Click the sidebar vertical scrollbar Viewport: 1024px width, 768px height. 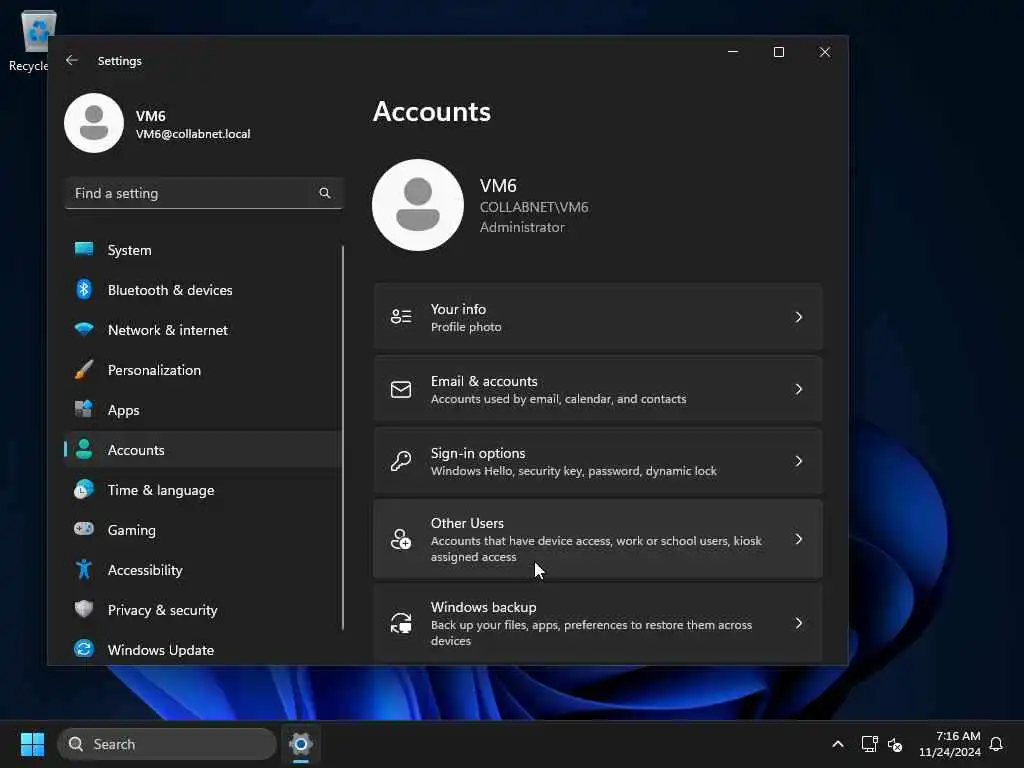342,438
